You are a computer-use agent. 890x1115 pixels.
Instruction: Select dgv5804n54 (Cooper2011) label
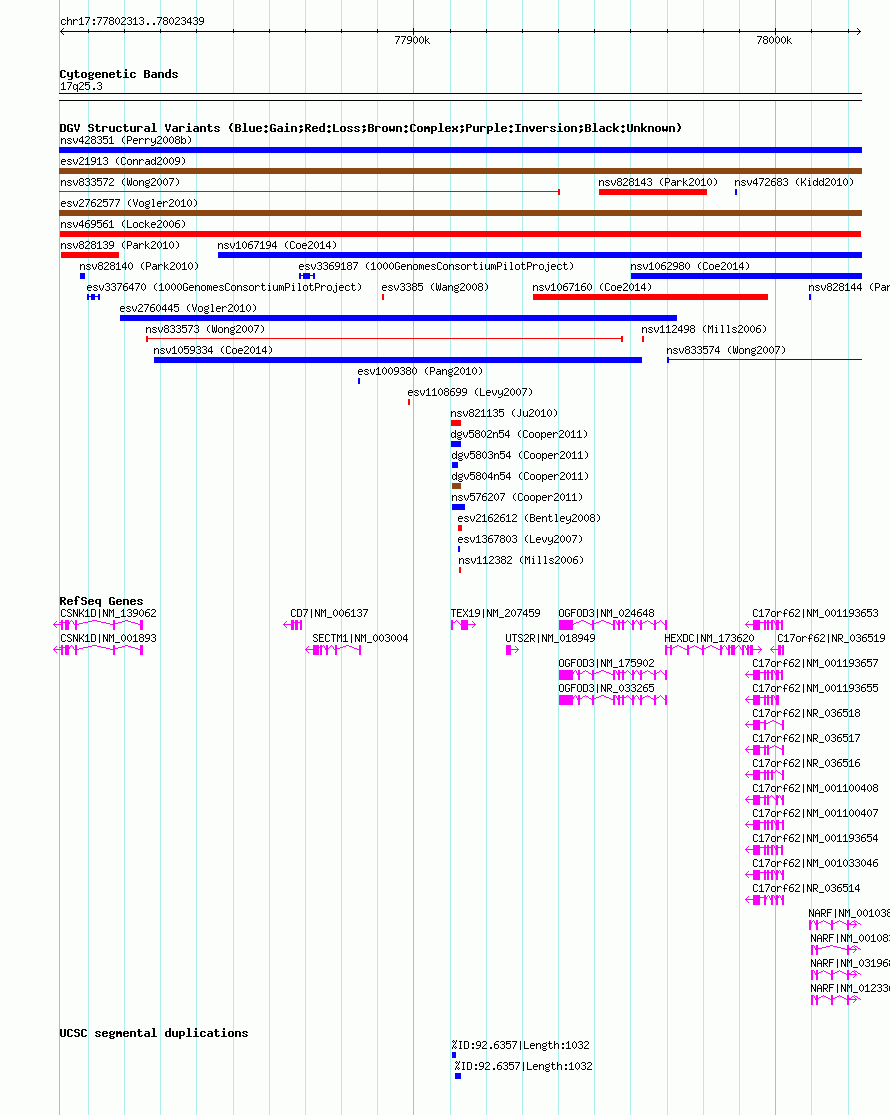pyautogui.click(x=520, y=476)
